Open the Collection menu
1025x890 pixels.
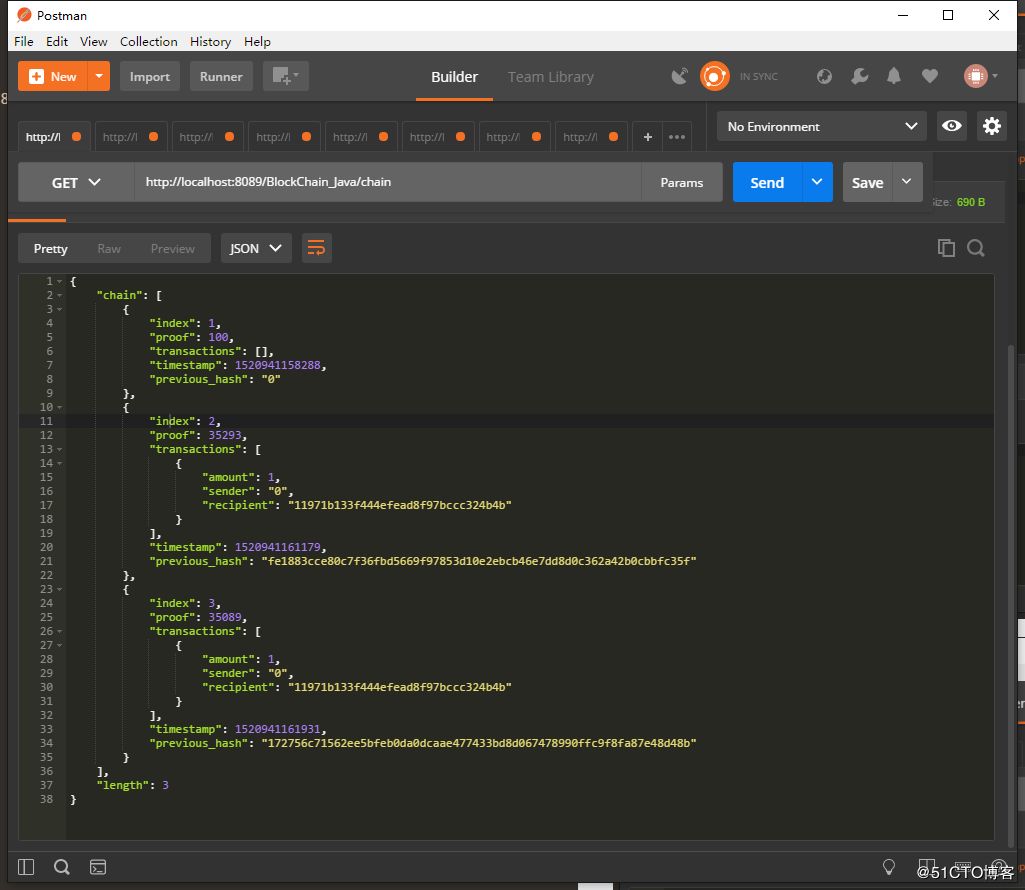pos(148,41)
